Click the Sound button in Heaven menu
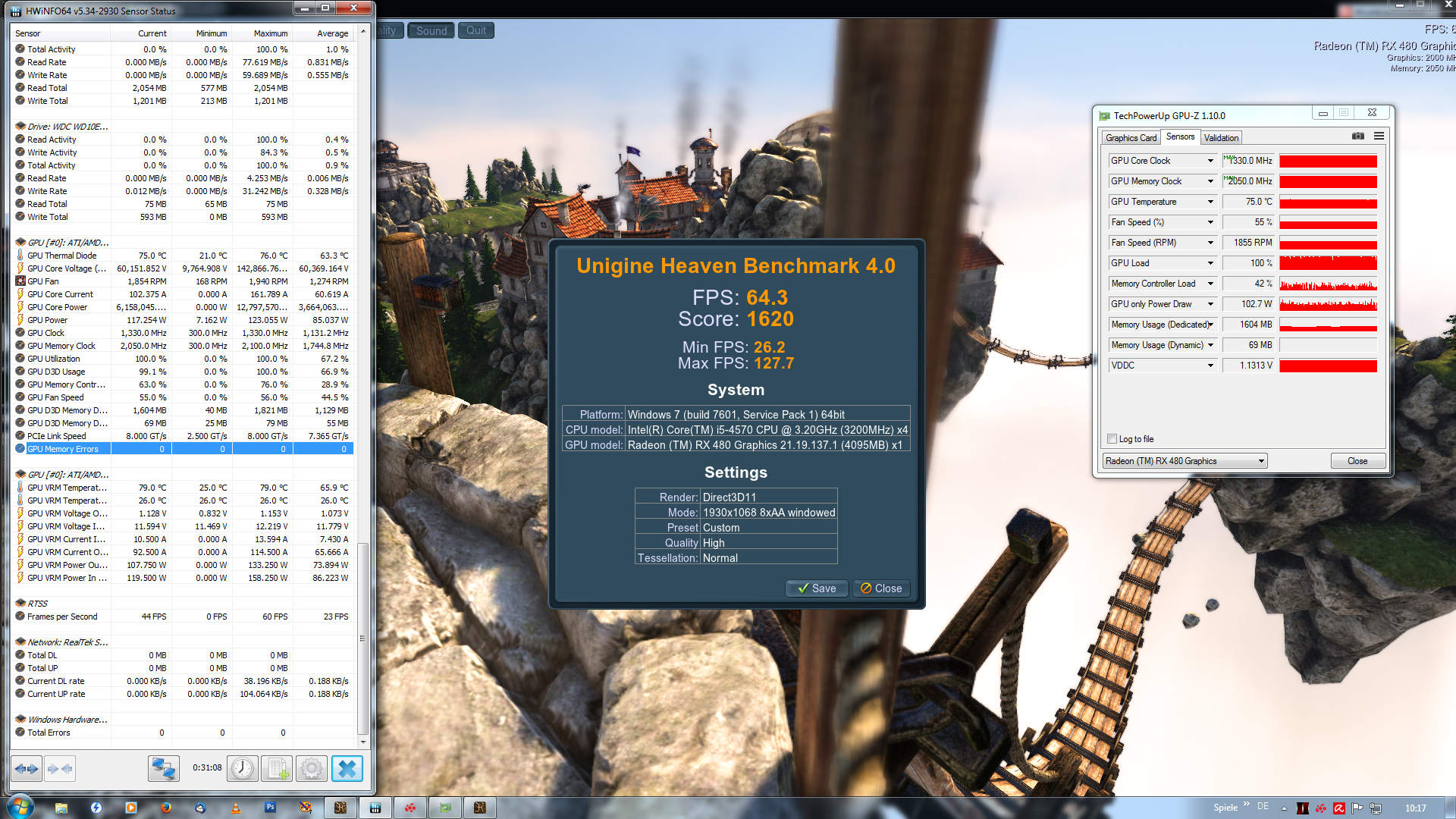Screen dimensions: 1456x819 tap(431, 31)
